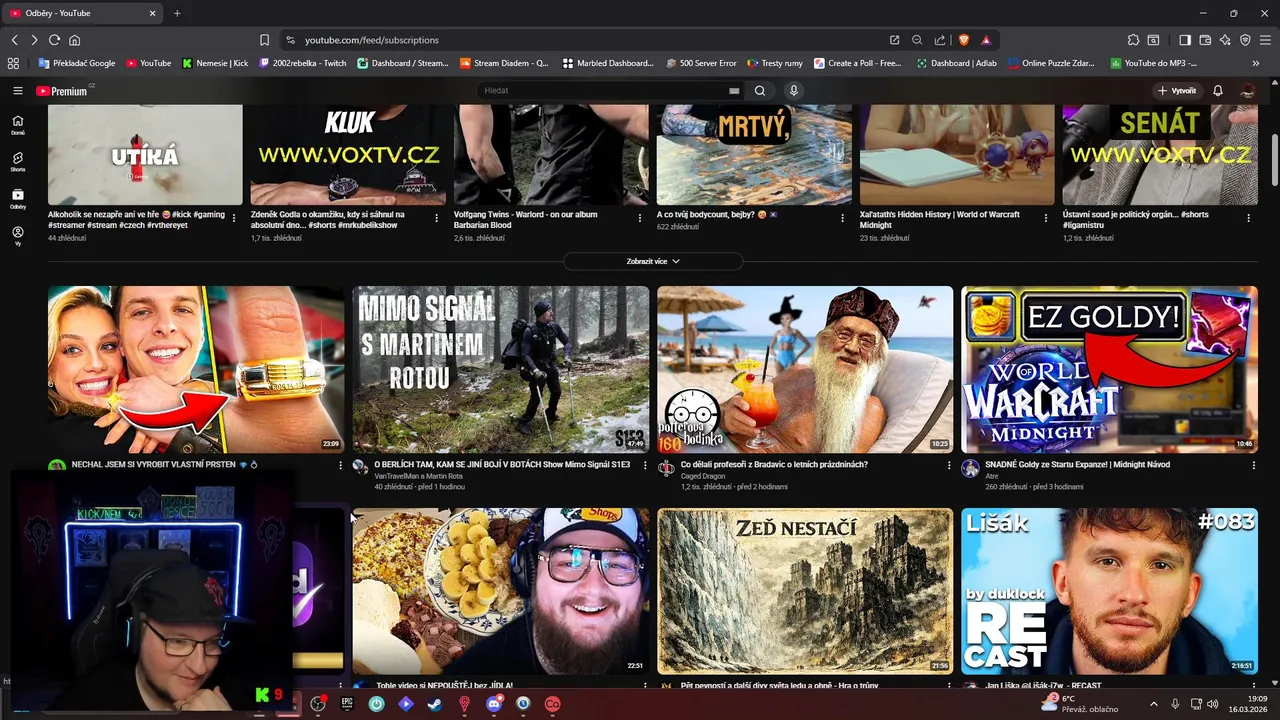The width and height of the screenshot is (1280, 720).
Task: Switch to the 'Odběry - YouTube' browser tab
Action: [84, 13]
